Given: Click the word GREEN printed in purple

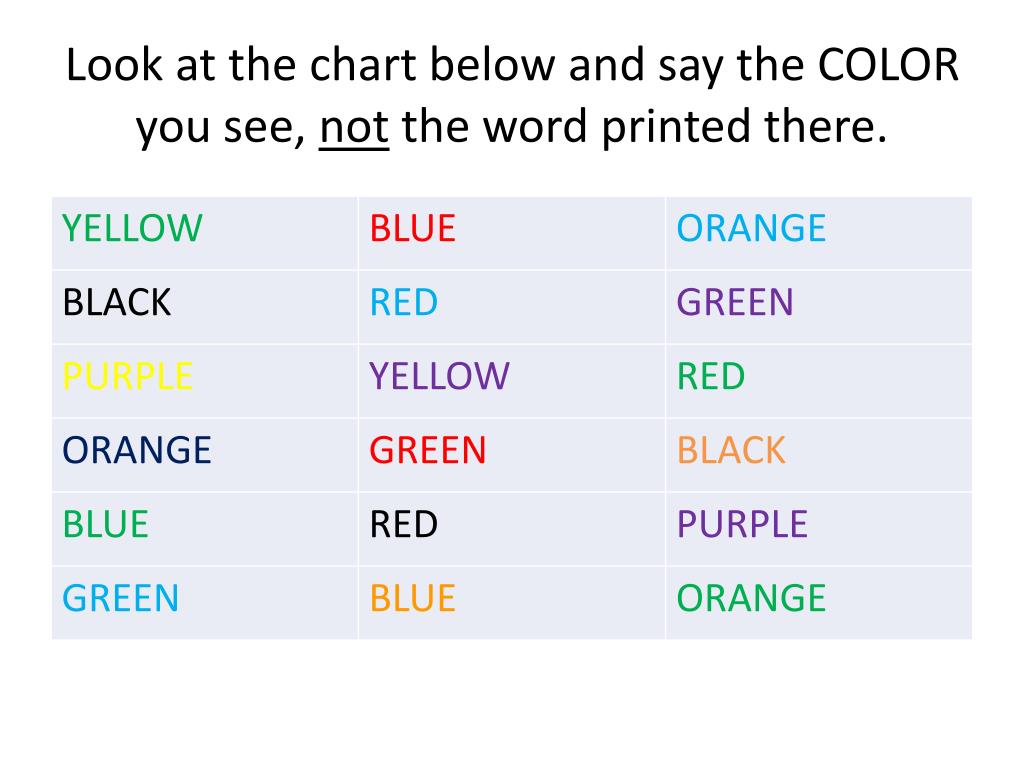Looking at the screenshot, I should (735, 302).
